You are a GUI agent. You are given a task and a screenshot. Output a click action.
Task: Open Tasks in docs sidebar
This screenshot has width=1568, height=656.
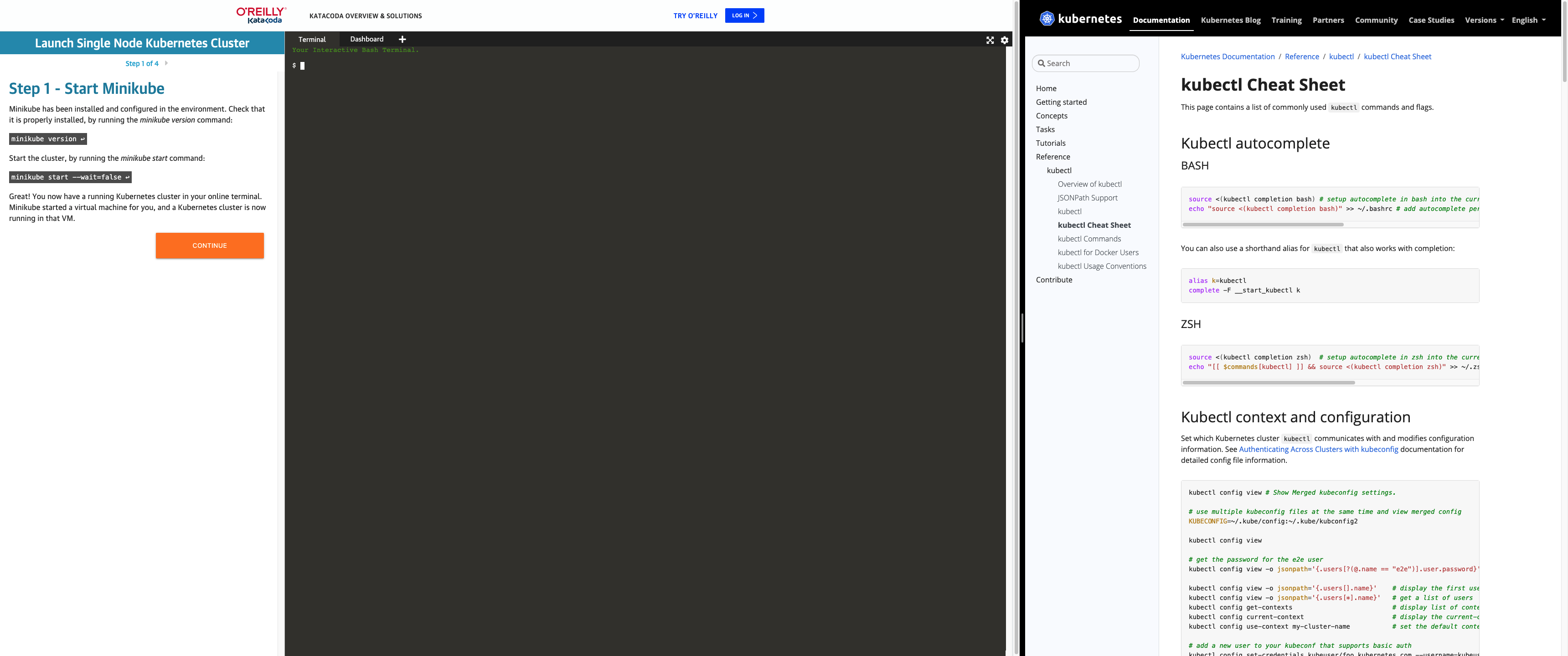1045,130
